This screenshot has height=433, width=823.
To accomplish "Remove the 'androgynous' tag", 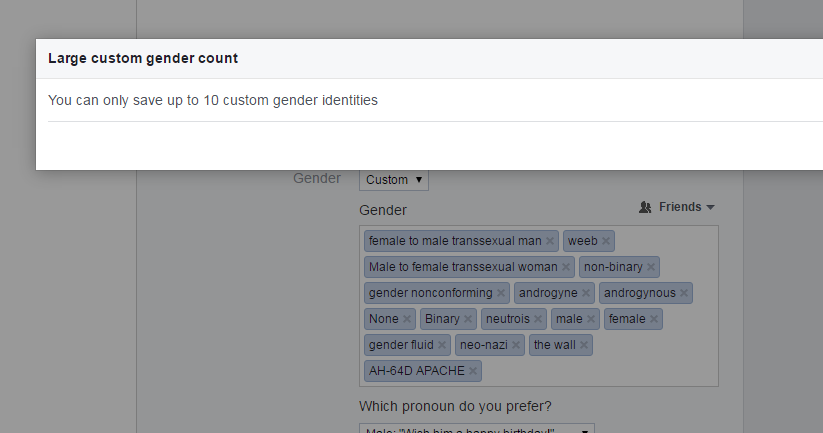I will click(x=684, y=293).
